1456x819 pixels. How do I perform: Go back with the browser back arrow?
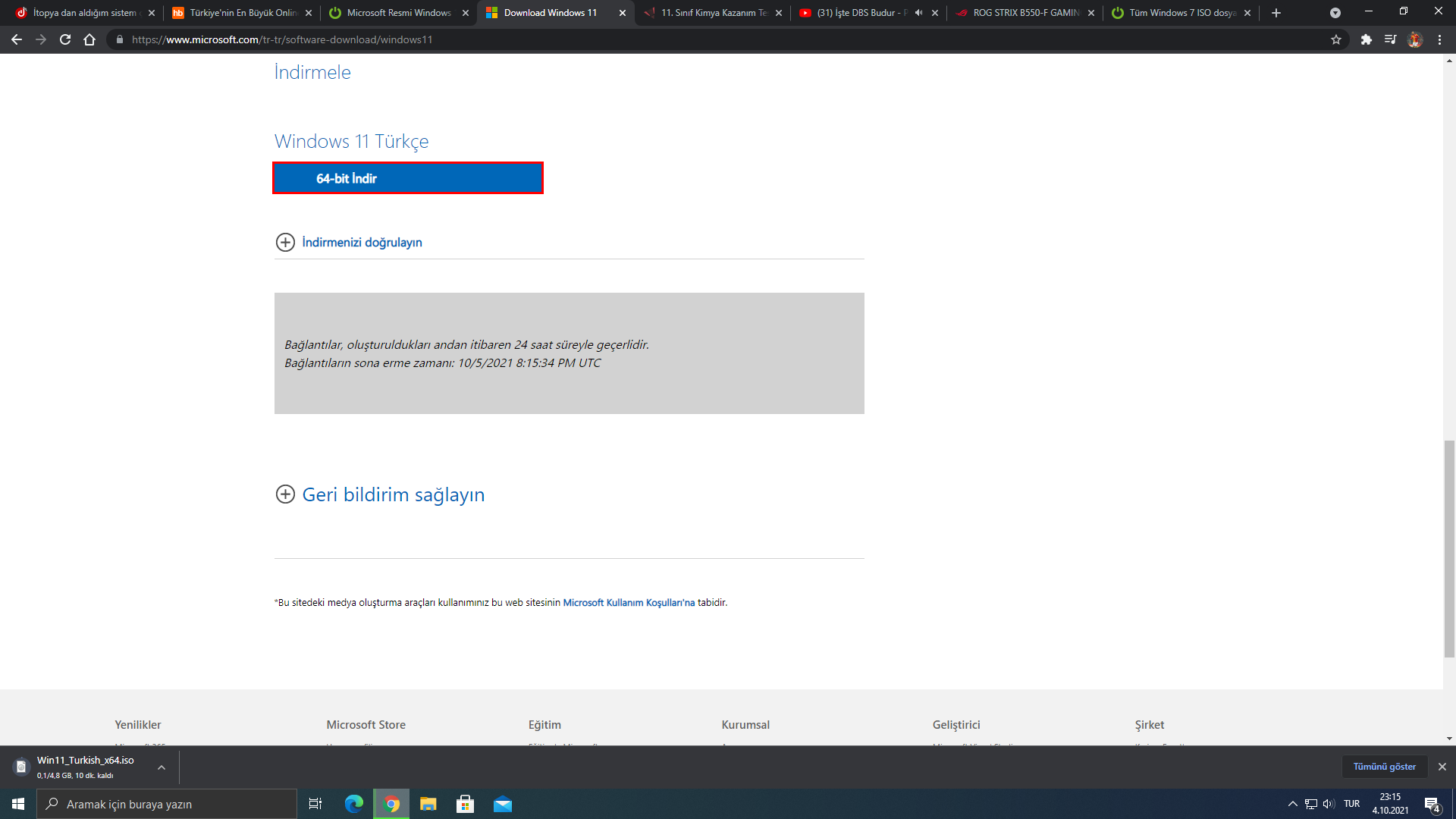click(17, 39)
